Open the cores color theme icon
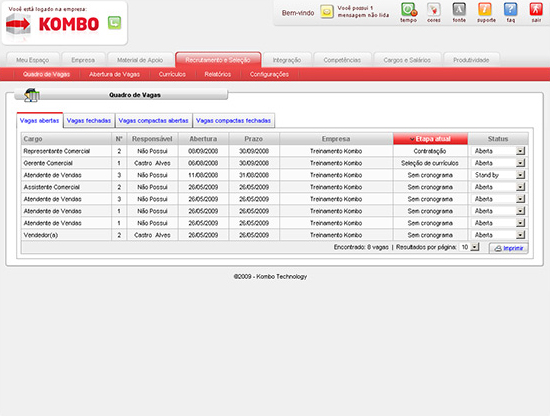 point(434,9)
